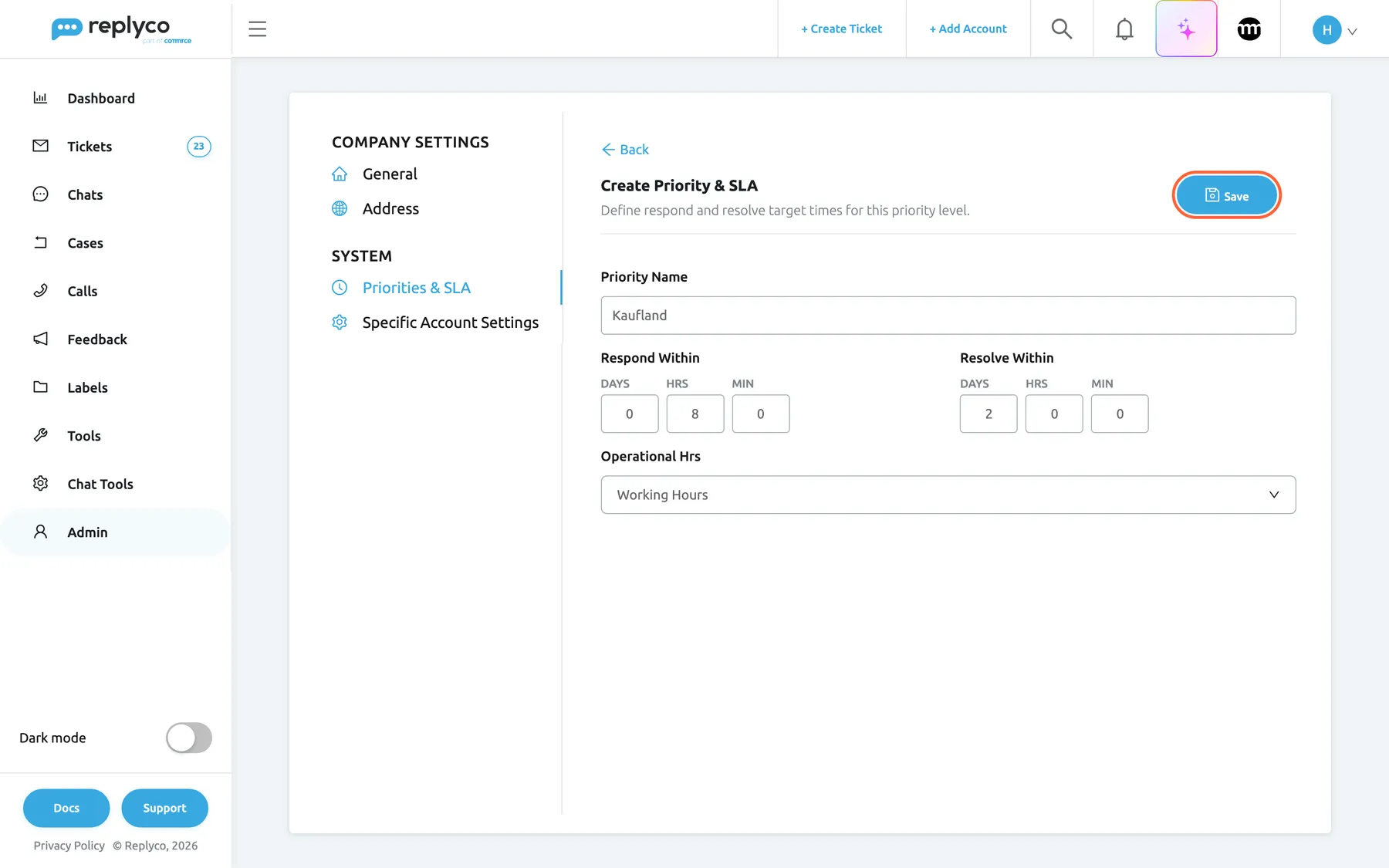
Task: Click the Chat Tools gear icon
Action: (x=41, y=484)
